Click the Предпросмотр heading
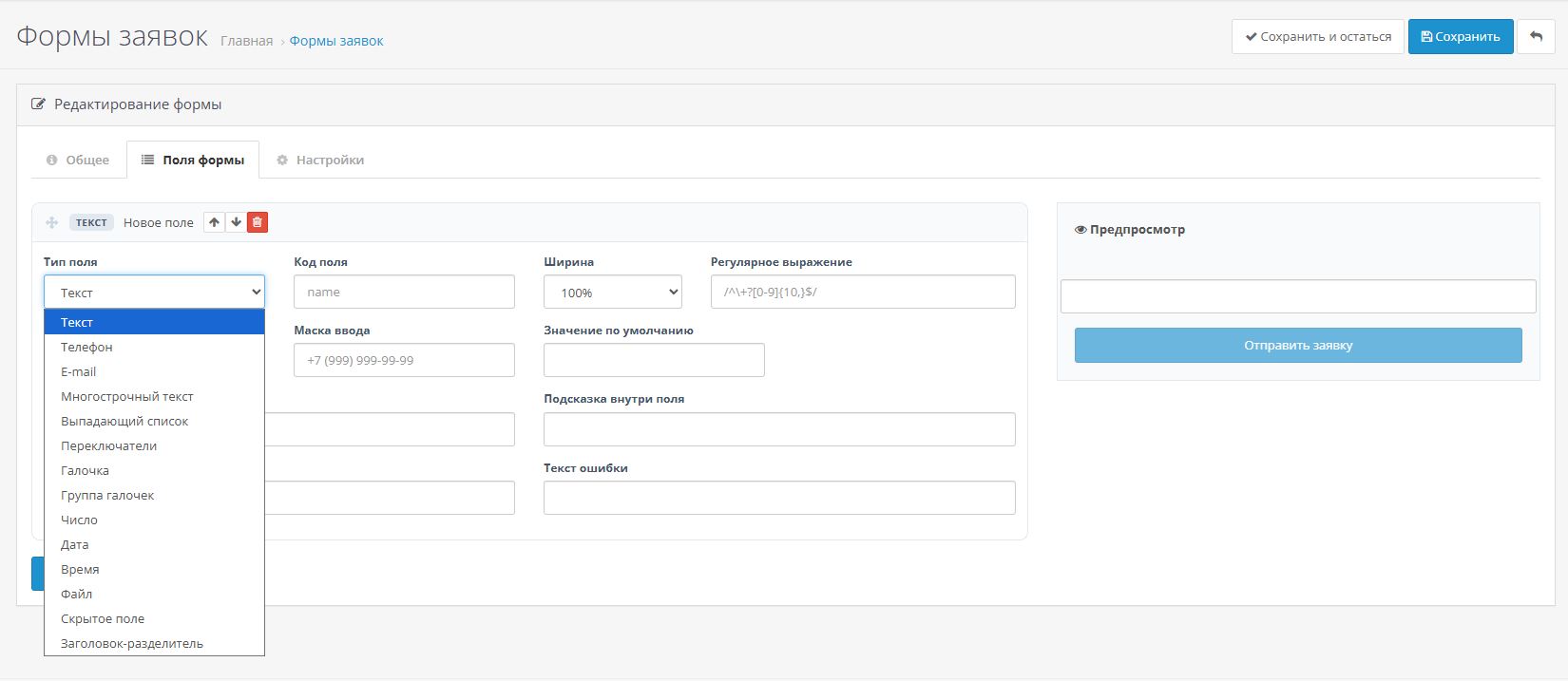Screen dimensions: 1568x681 pyautogui.click(x=1130, y=229)
